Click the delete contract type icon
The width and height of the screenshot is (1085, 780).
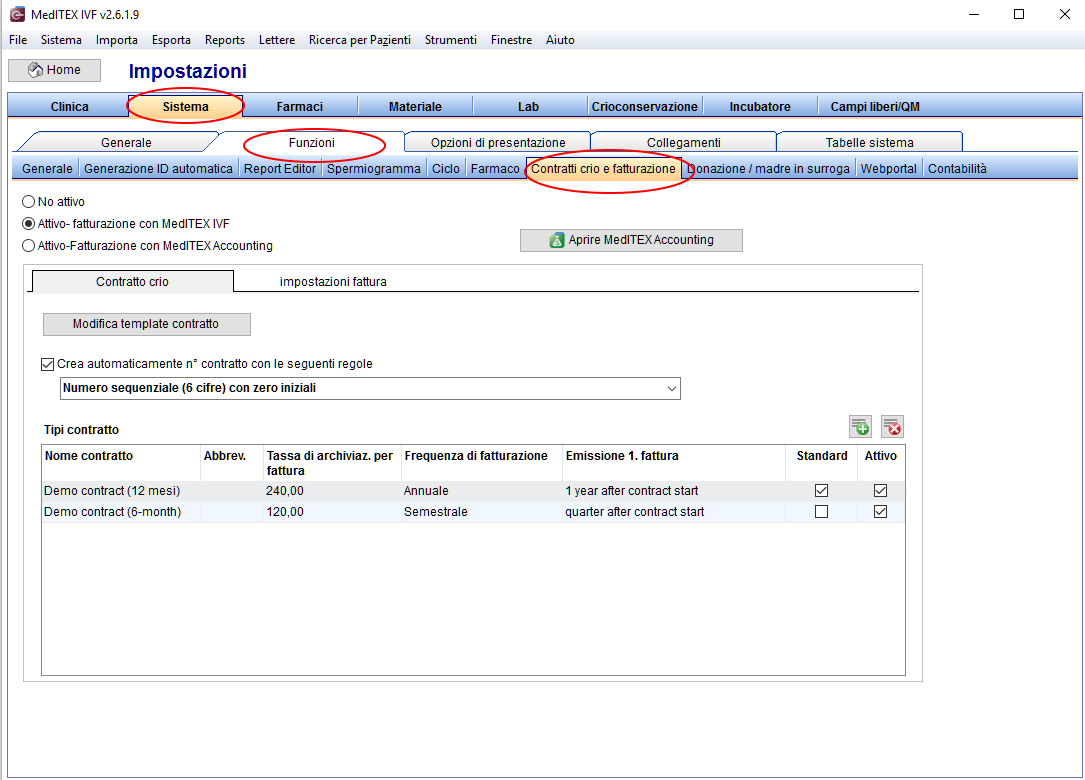892,426
